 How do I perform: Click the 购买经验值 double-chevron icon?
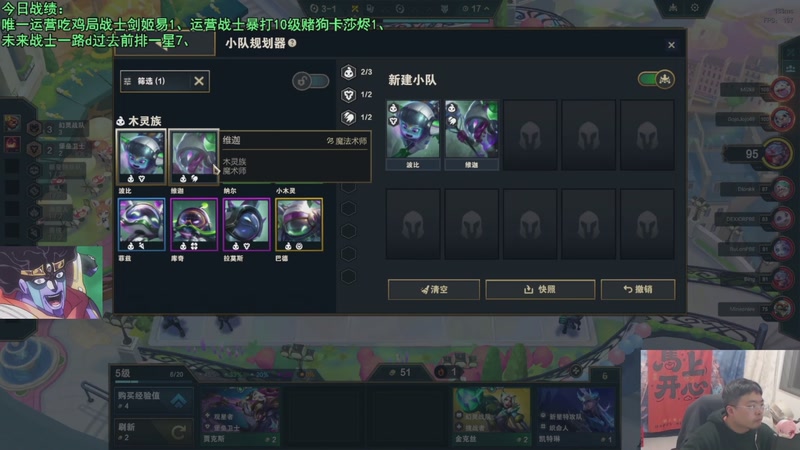coord(178,401)
